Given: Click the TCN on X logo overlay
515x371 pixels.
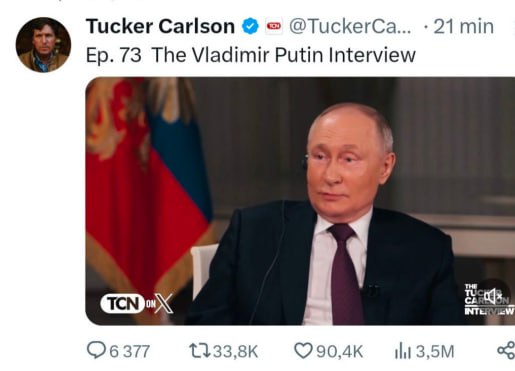Looking at the screenshot, I should (137, 304).
